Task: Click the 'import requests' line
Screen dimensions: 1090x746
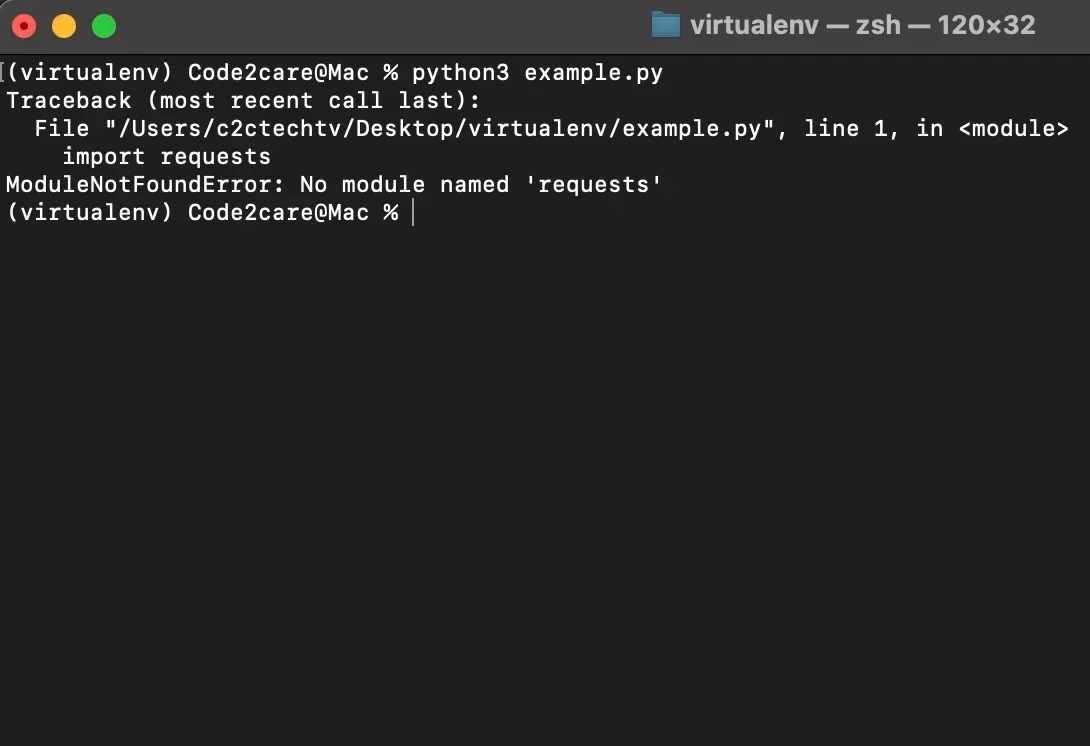Action: coord(167,157)
